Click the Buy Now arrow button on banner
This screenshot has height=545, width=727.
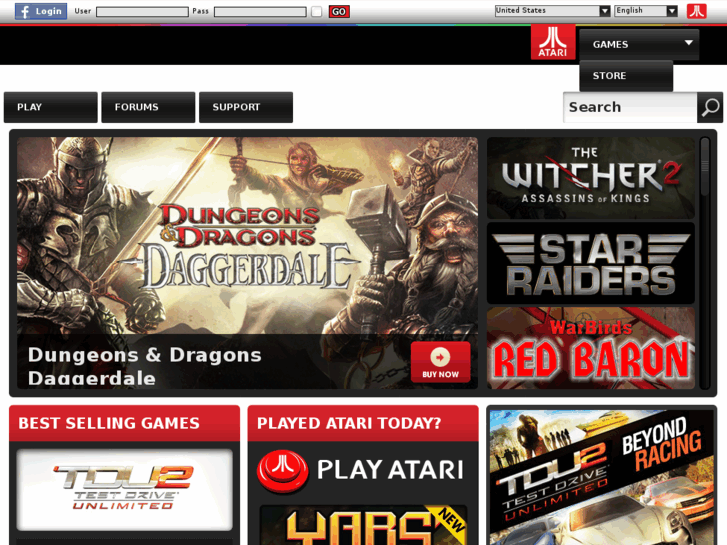click(x=440, y=362)
